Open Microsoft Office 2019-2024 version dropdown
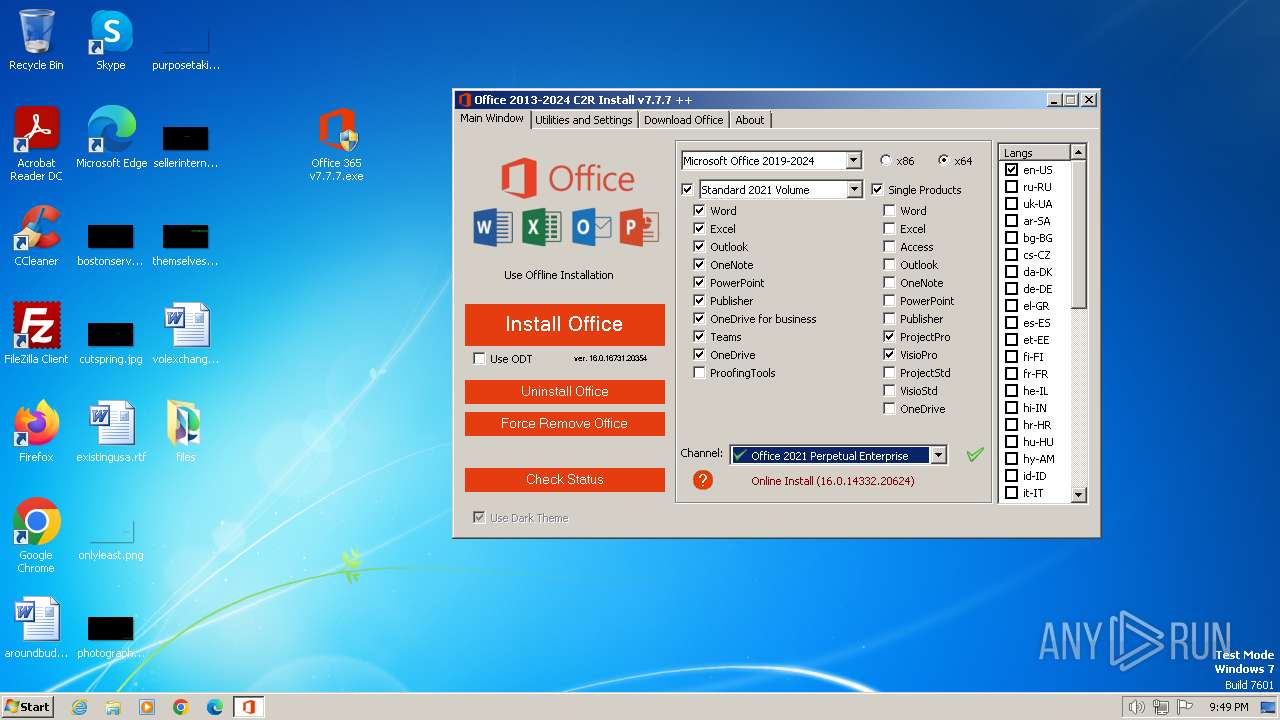The height and width of the screenshot is (720, 1280). pos(853,160)
